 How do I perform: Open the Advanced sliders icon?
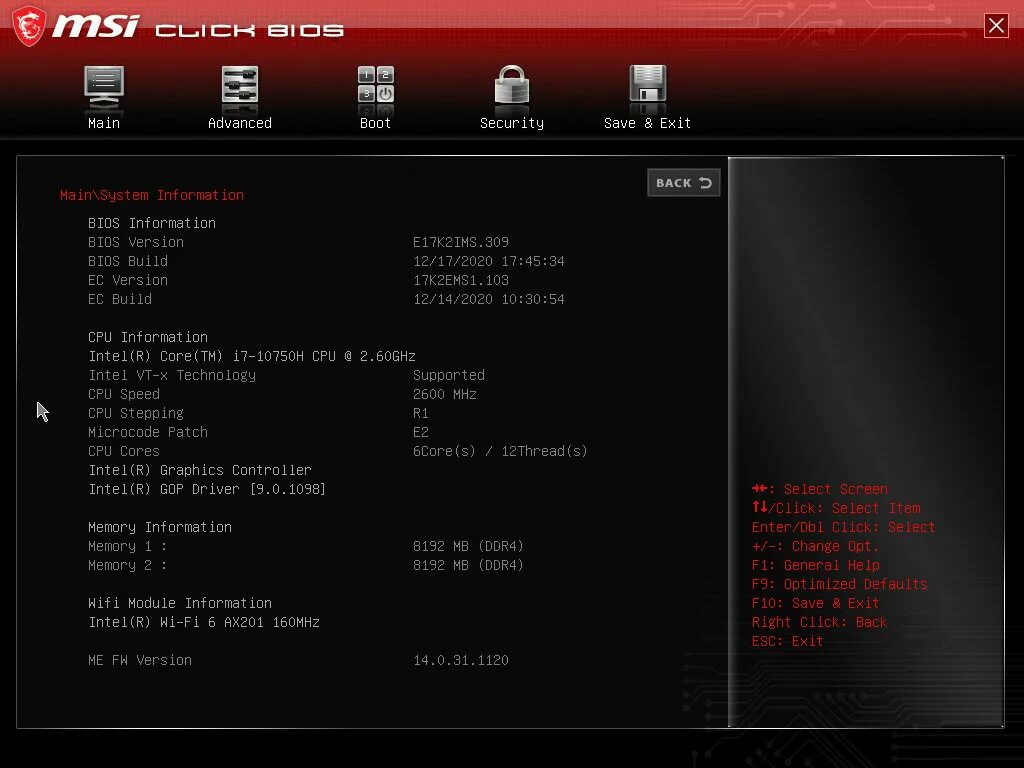click(x=240, y=86)
